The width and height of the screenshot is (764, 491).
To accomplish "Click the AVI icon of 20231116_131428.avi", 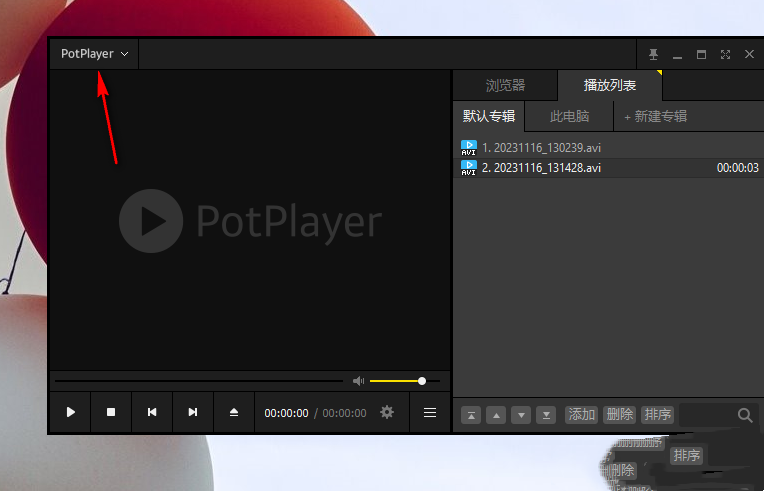I will click(469, 168).
